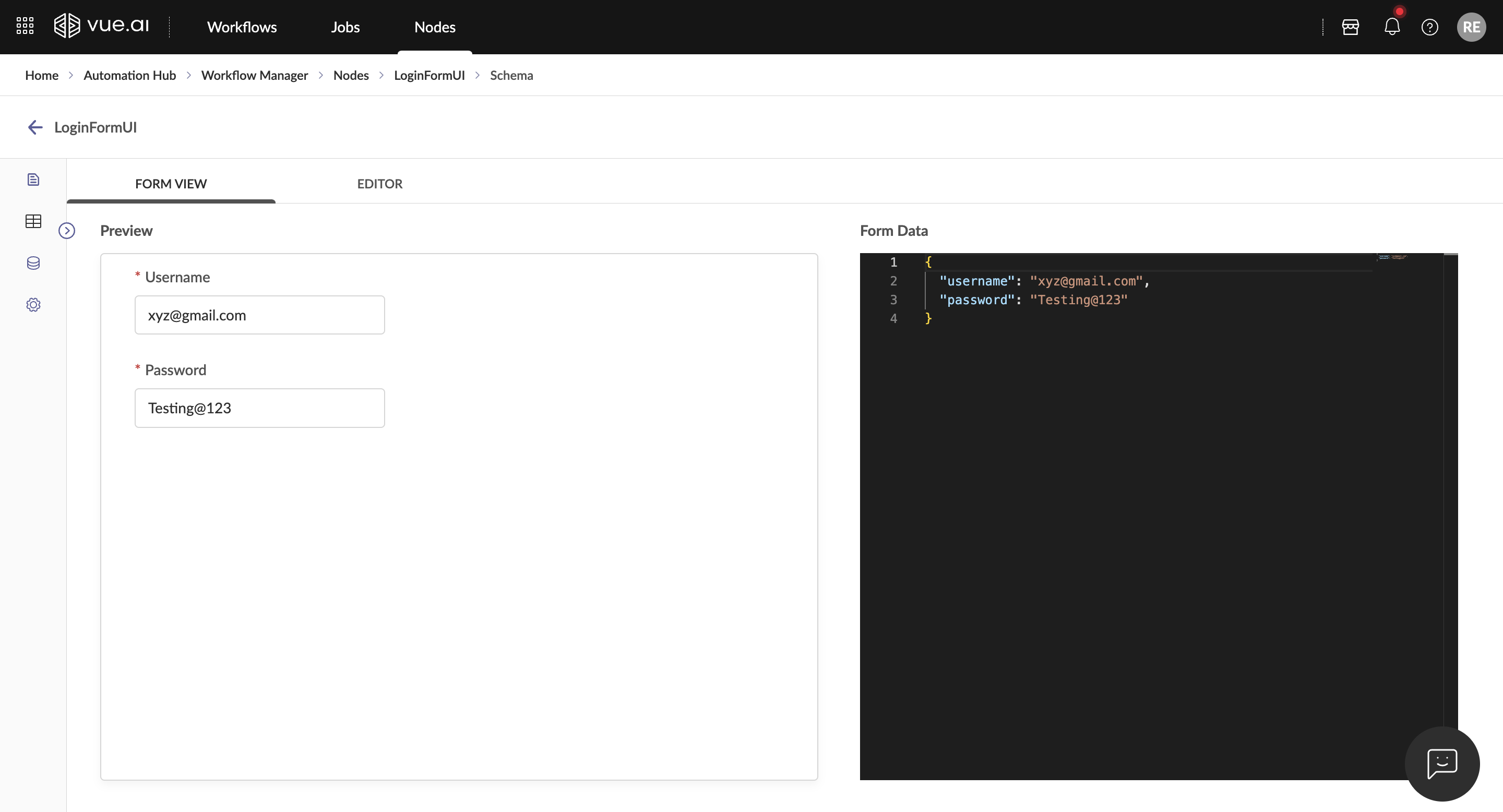Click into the Username input field
1503x812 pixels.
click(x=259, y=315)
